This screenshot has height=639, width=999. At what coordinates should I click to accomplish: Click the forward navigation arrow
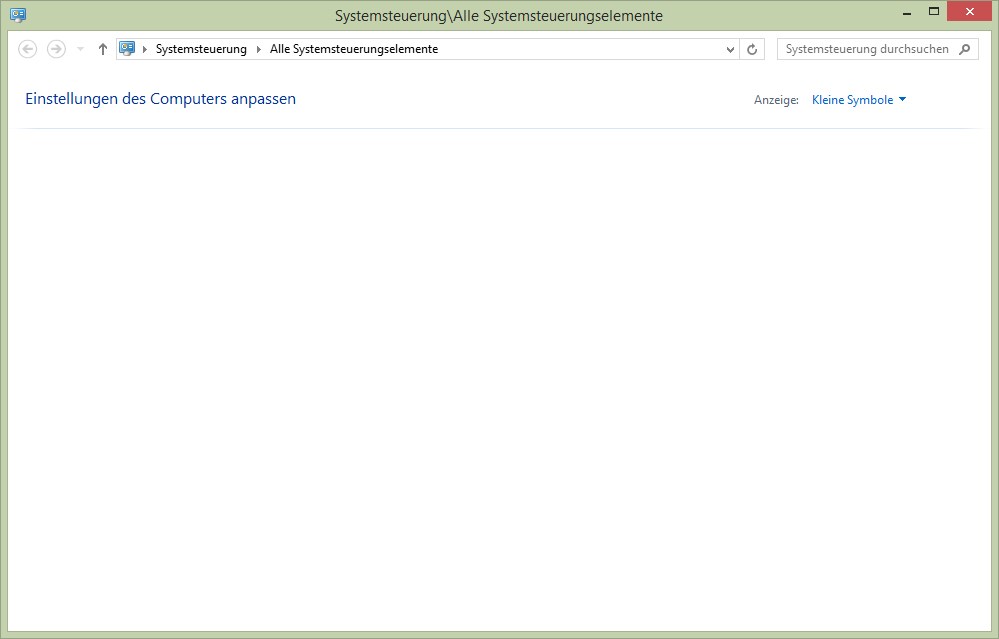(56, 49)
